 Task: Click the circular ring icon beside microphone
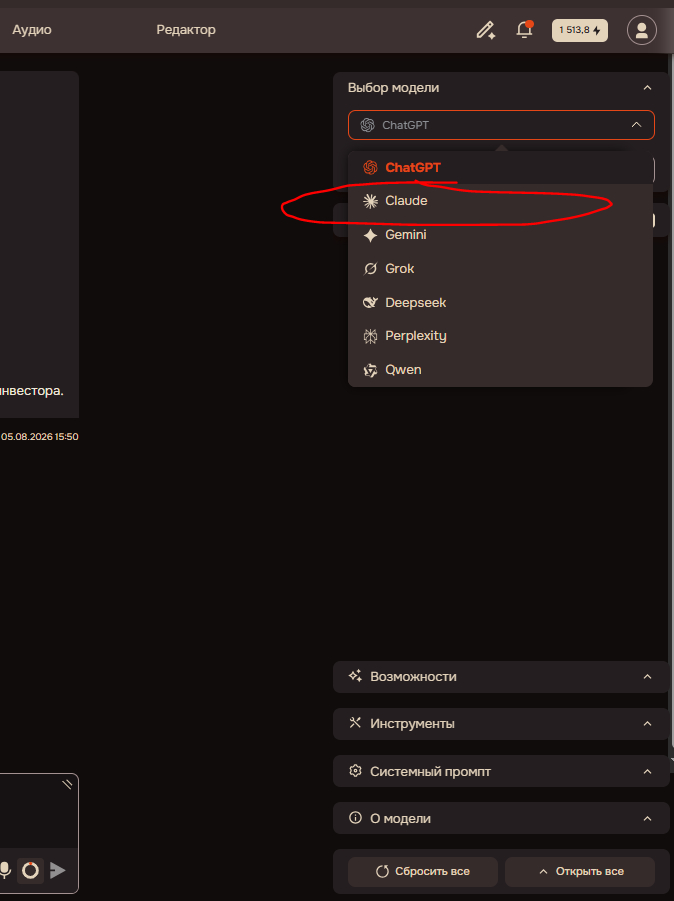coord(30,870)
